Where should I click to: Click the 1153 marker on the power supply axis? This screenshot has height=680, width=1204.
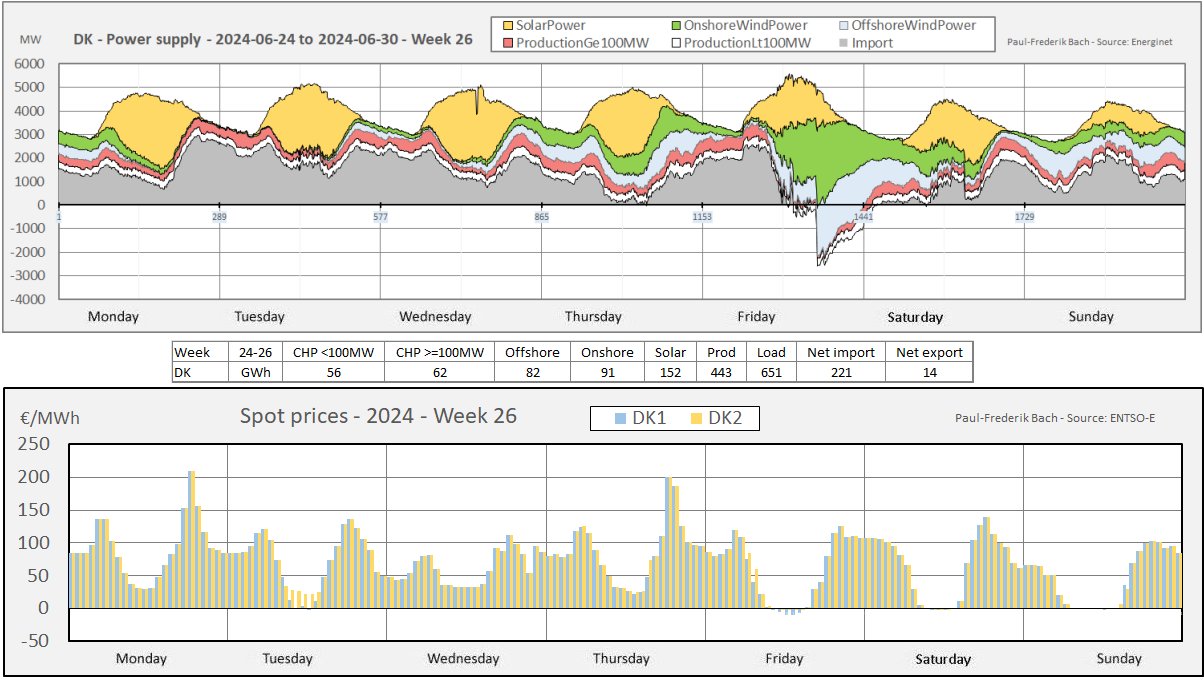(702, 217)
